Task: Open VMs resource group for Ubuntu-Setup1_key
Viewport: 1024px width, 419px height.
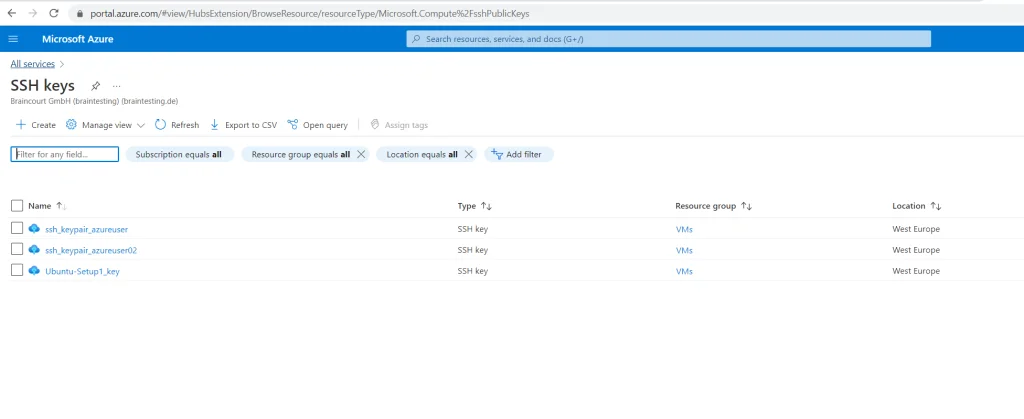Action: coord(684,271)
